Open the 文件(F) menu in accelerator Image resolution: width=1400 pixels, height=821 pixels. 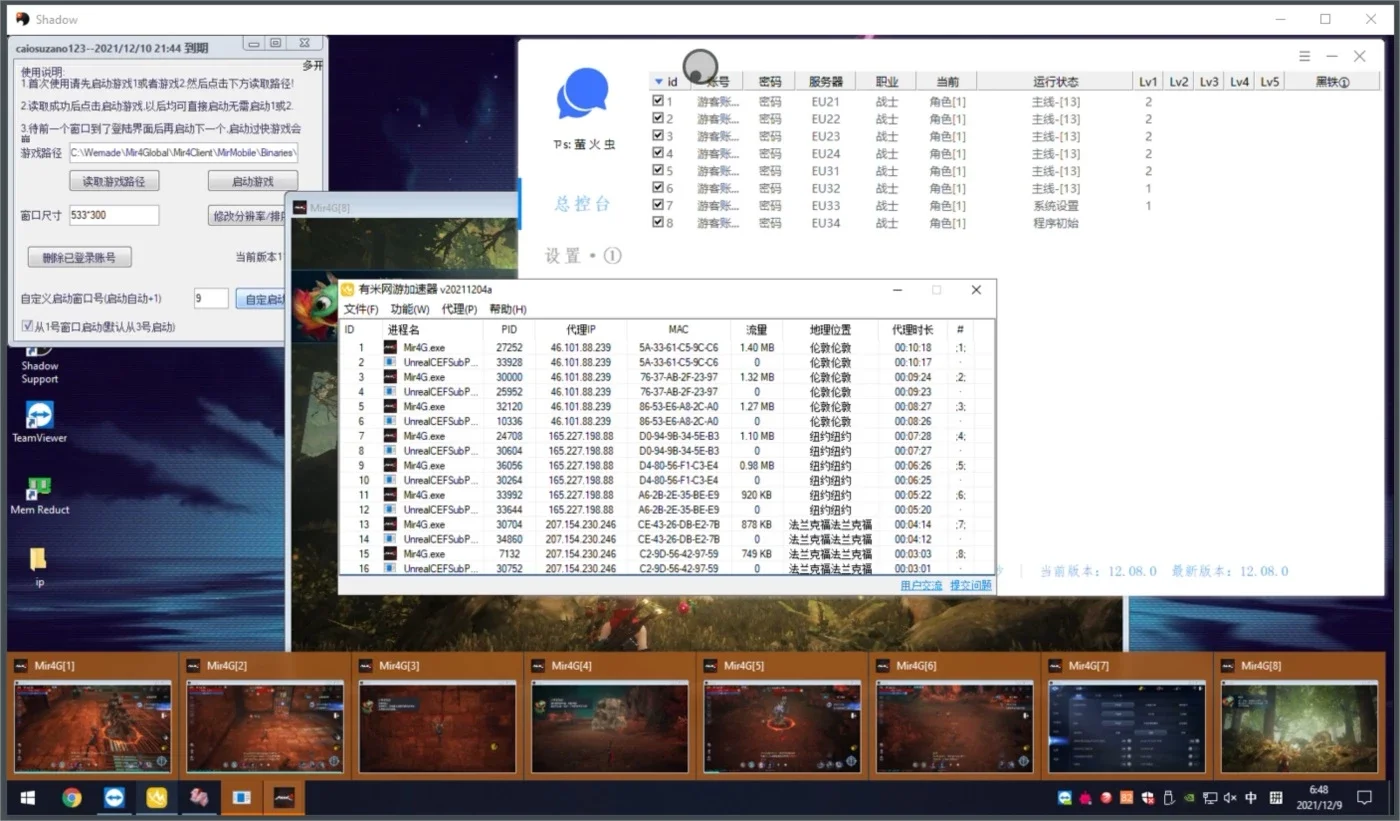[x=361, y=309]
